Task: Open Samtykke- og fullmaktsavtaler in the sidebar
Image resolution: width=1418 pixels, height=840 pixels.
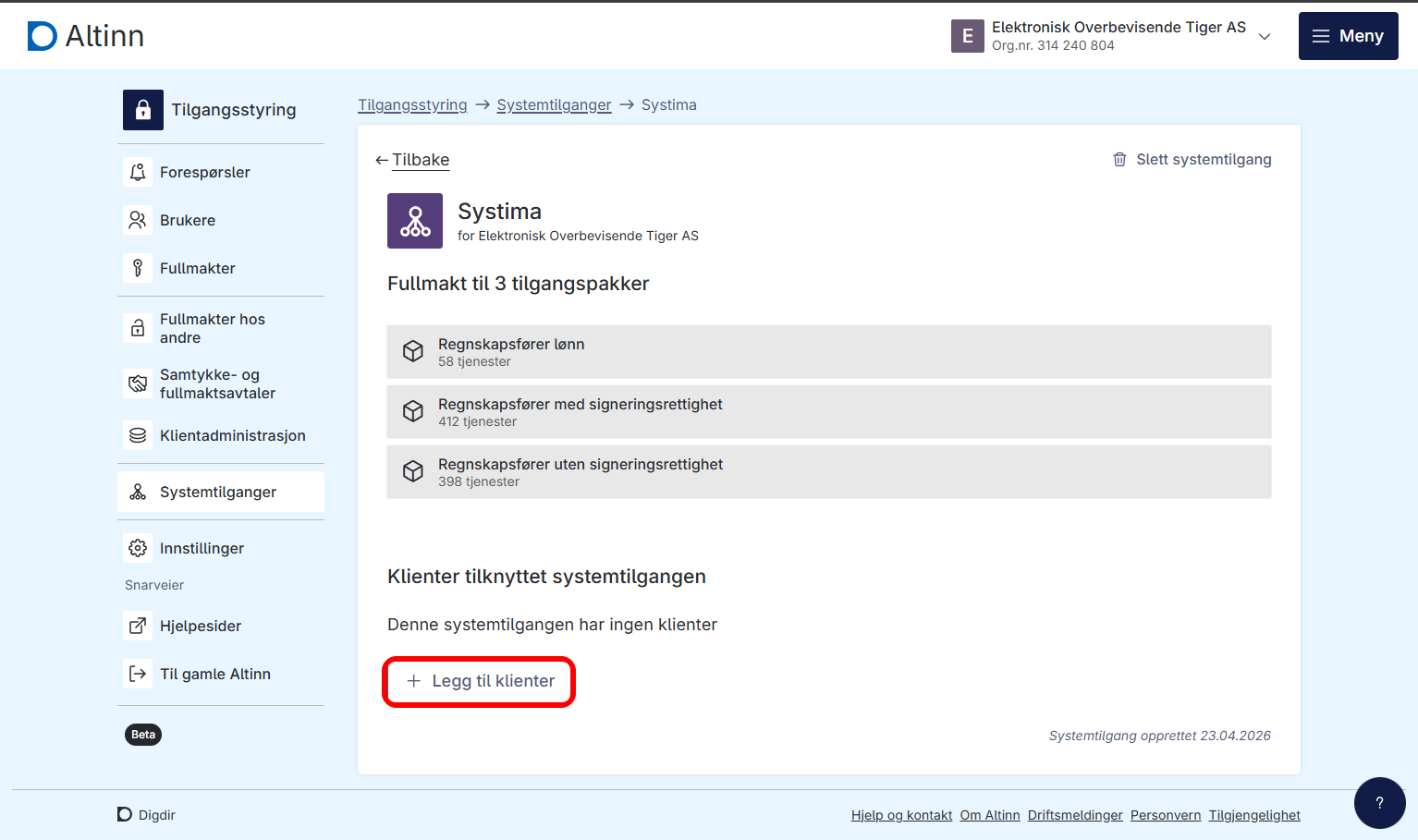Action: click(221, 383)
